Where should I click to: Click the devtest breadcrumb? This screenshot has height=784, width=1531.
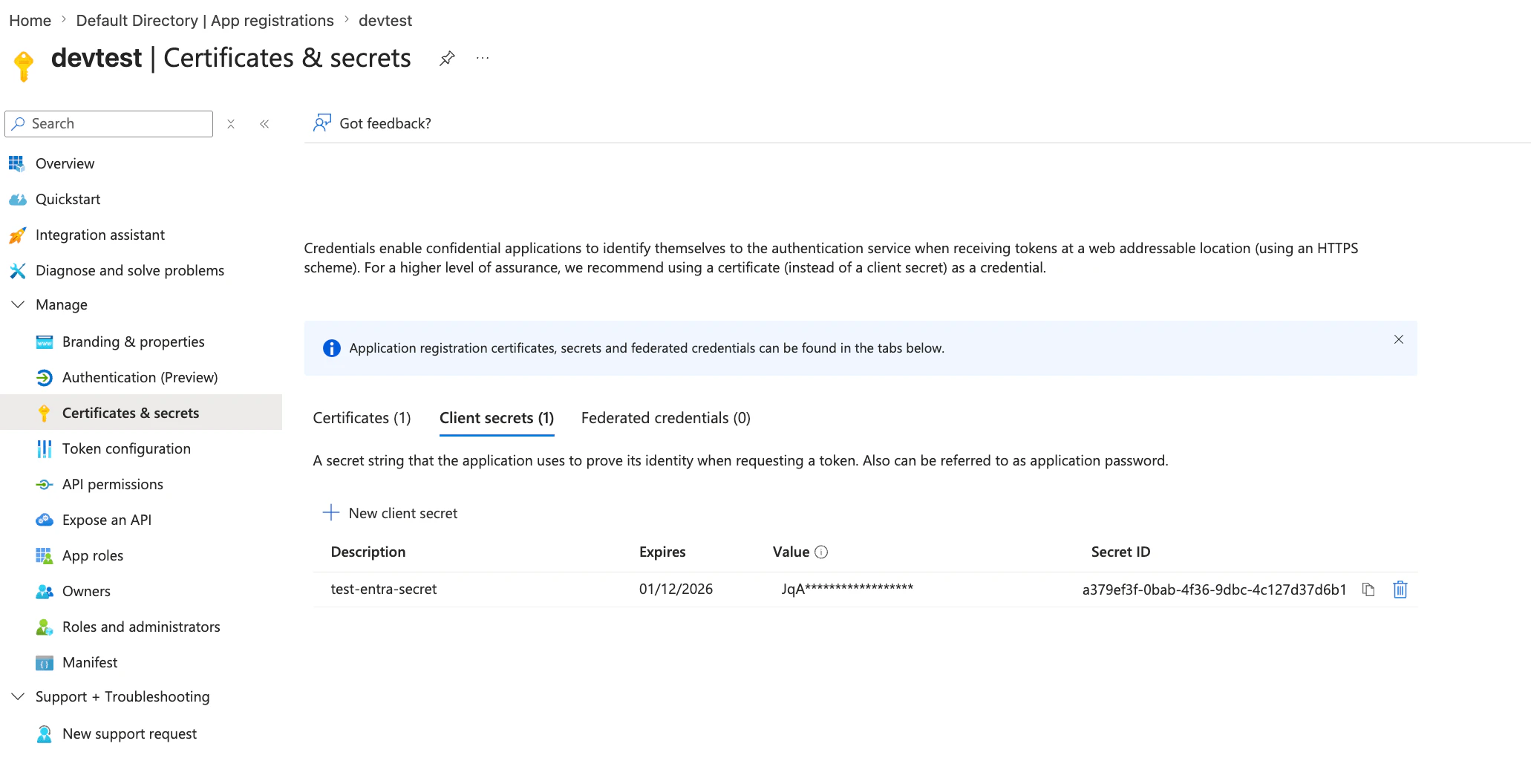[x=385, y=21]
